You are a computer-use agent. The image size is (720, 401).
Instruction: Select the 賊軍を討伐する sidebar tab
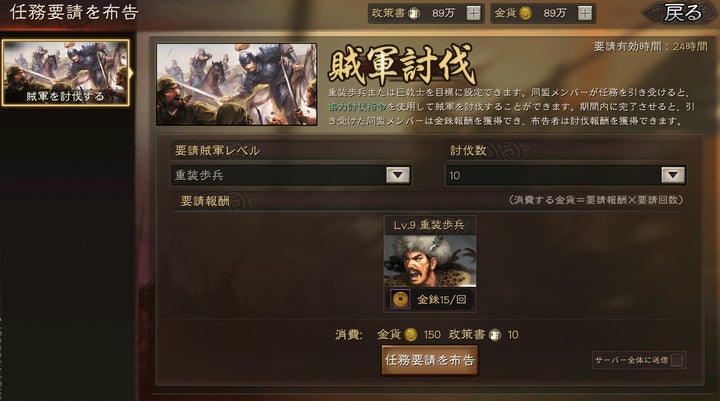[x=66, y=73]
